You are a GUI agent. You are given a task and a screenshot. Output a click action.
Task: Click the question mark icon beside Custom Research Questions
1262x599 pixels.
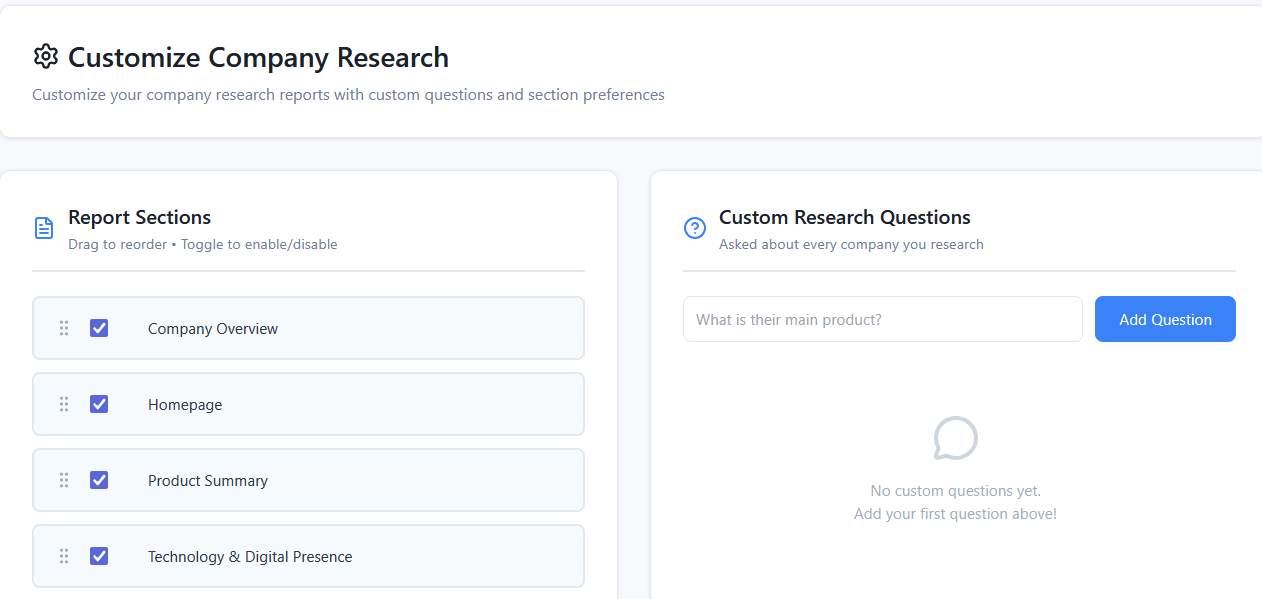pos(695,228)
